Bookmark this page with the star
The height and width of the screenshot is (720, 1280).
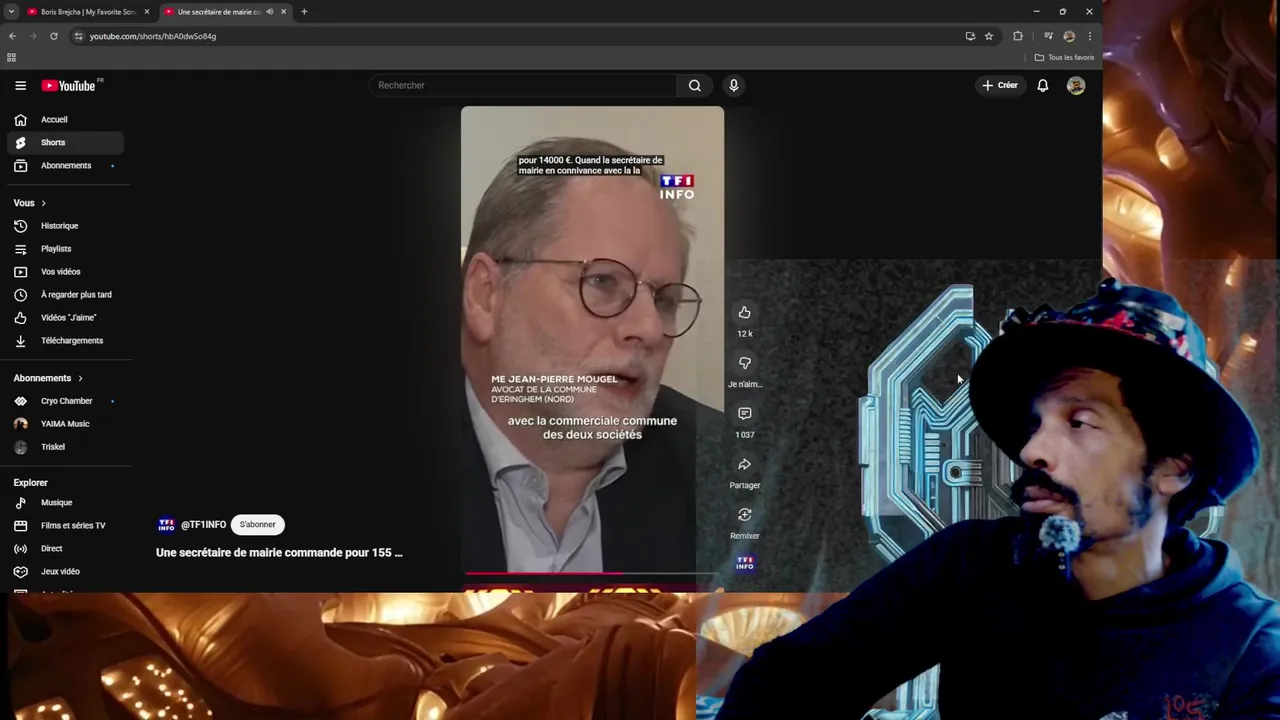[x=989, y=36]
